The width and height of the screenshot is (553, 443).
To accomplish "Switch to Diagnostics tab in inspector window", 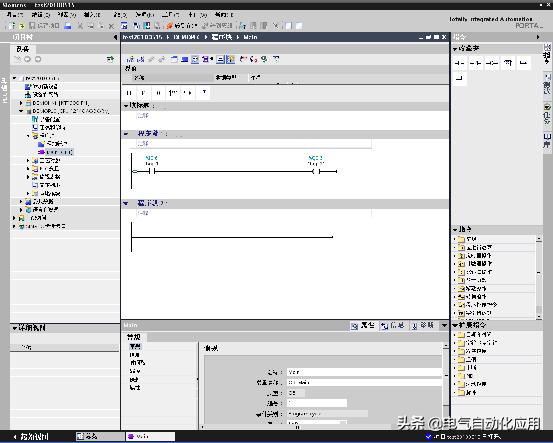I will pos(422,325).
